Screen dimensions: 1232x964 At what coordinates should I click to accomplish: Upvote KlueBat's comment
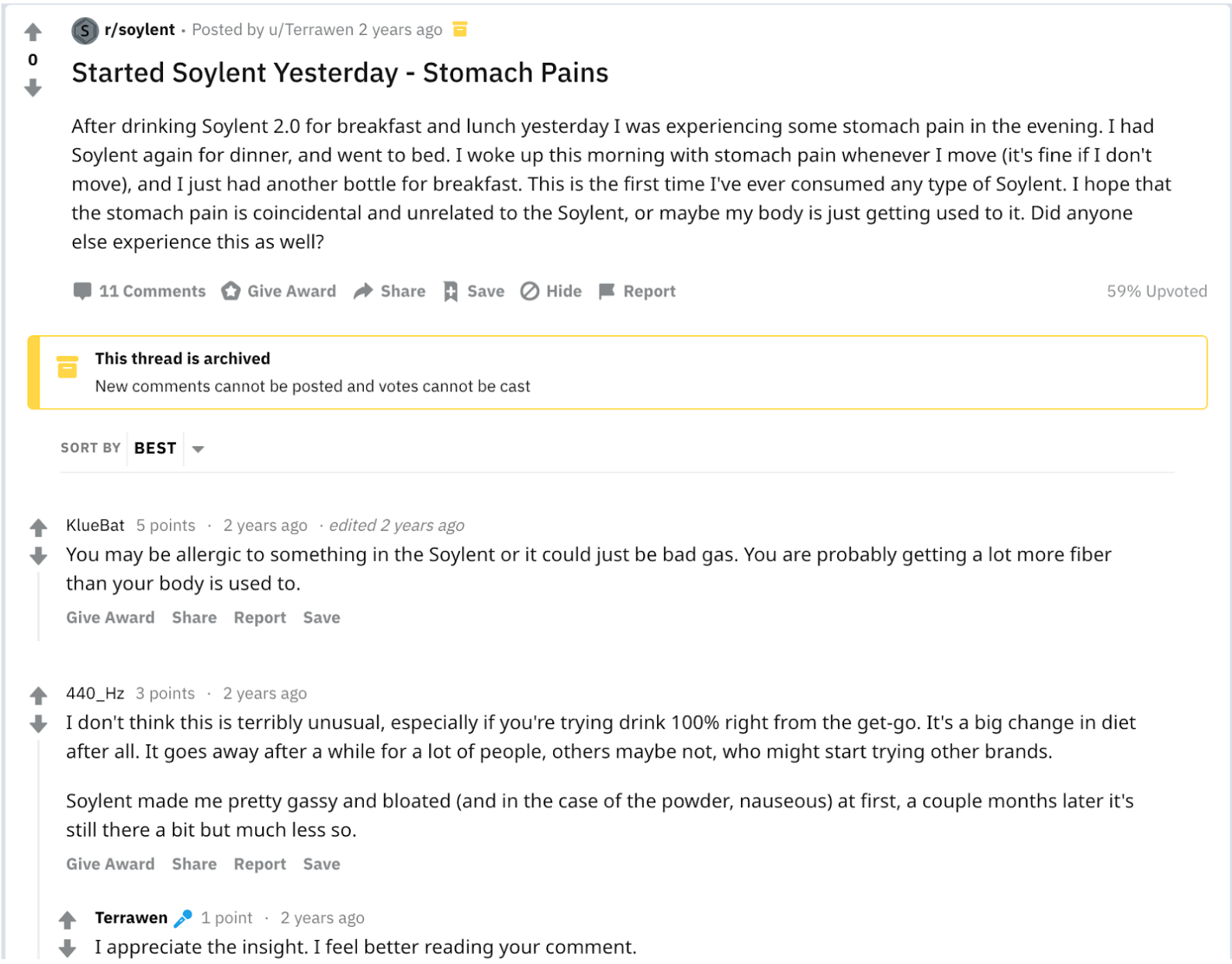[39, 528]
